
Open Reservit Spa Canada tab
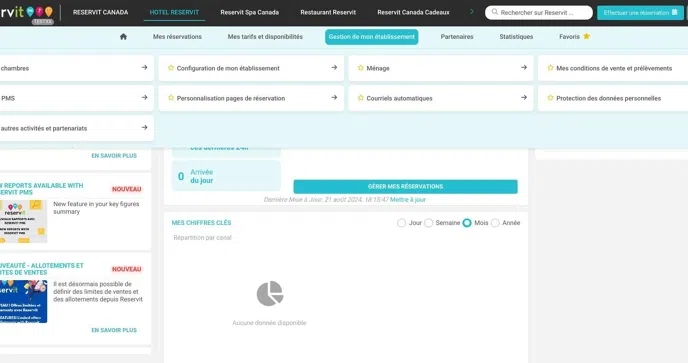(x=250, y=12)
